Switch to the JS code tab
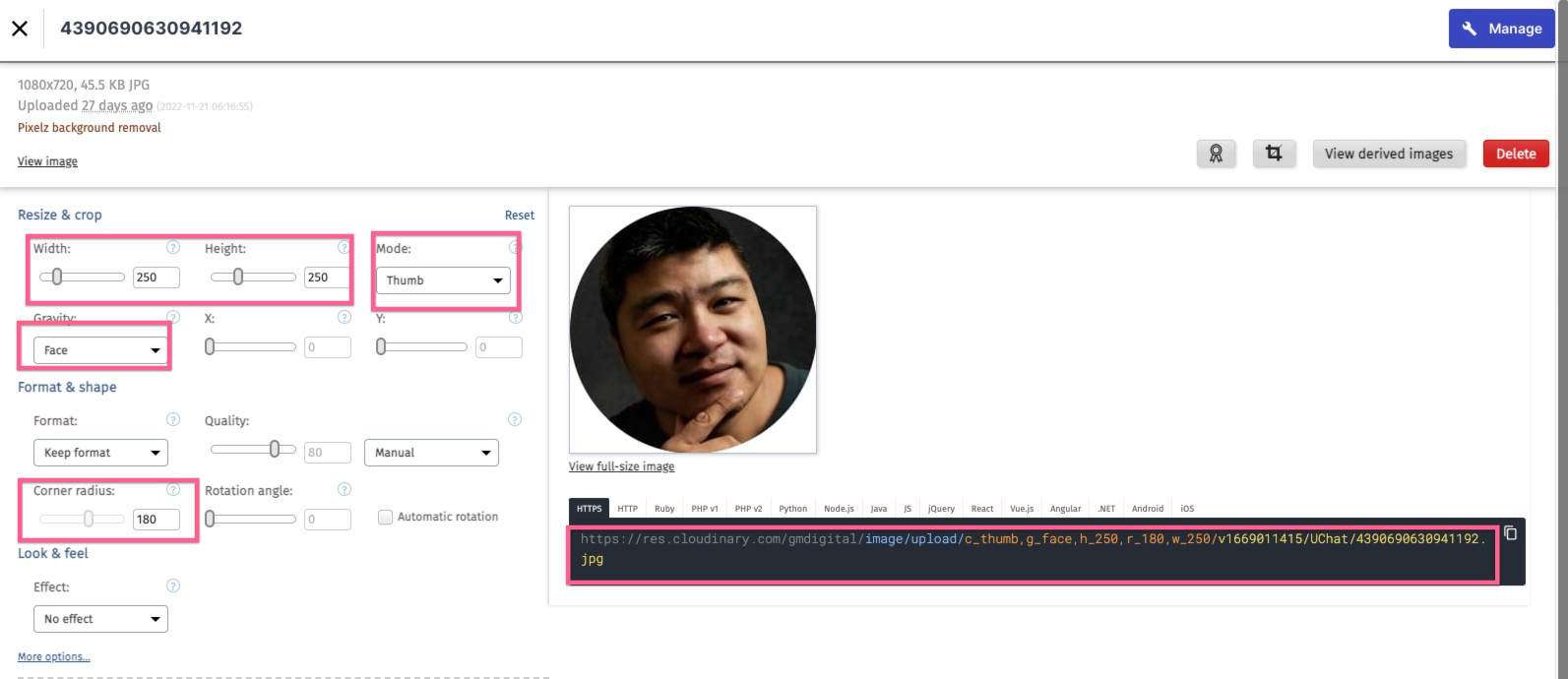The image size is (1568, 679). tap(908, 509)
